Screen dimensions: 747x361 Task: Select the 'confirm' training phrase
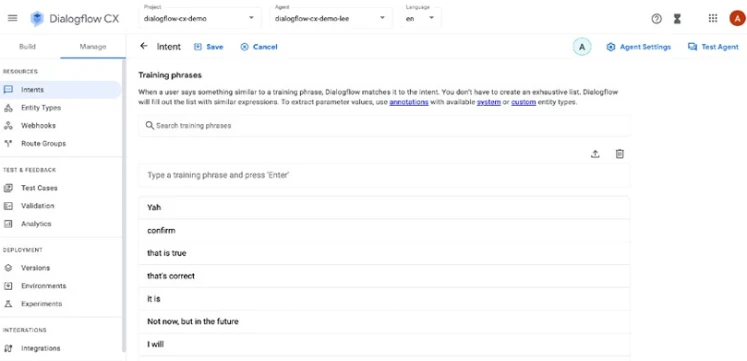pos(385,231)
